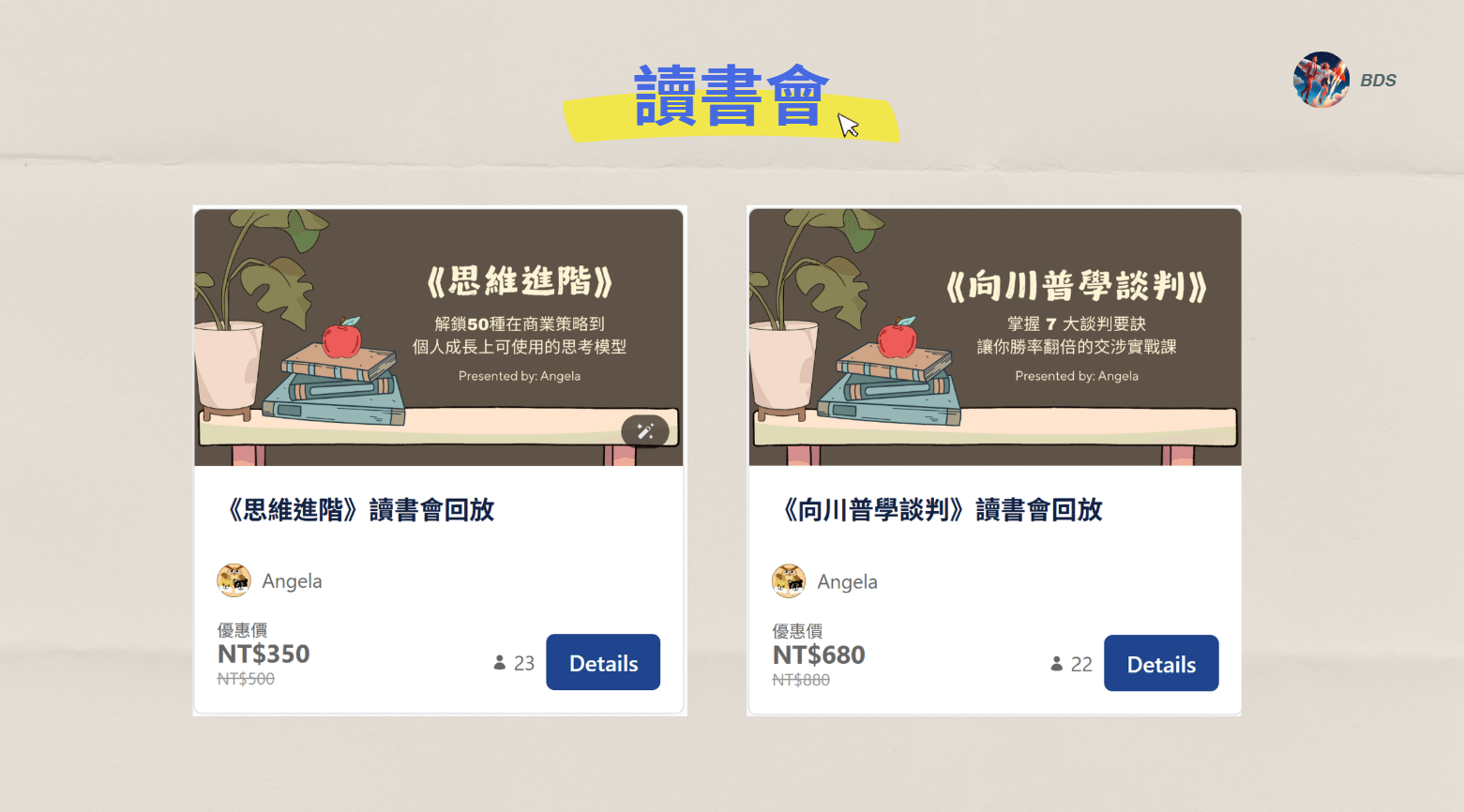Click Angela's avatar on 向川普學談判 card
This screenshot has width=1464, height=812.
click(789, 581)
